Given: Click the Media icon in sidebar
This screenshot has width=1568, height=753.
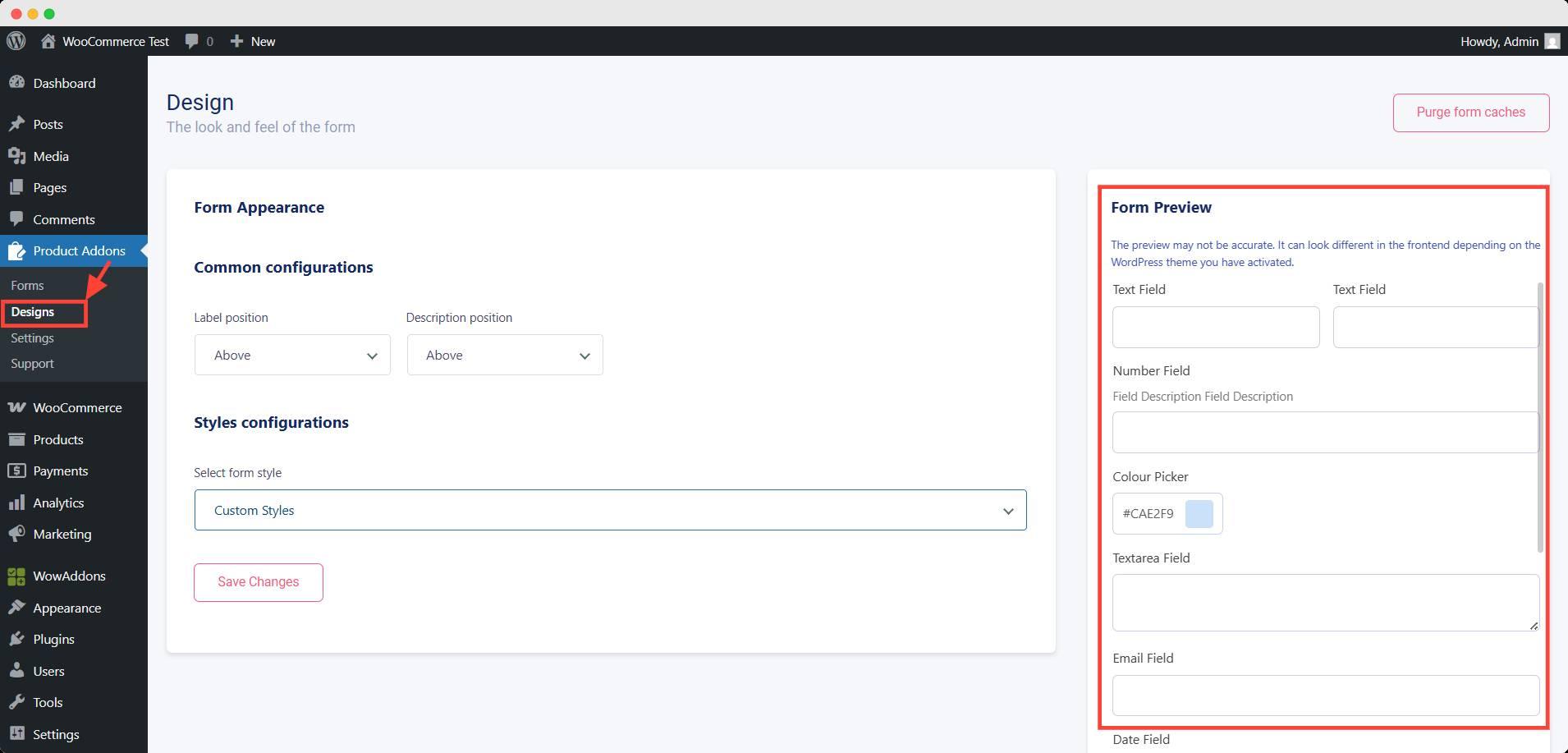Looking at the screenshot, I should pyautogui.click(x=16, y=156).
